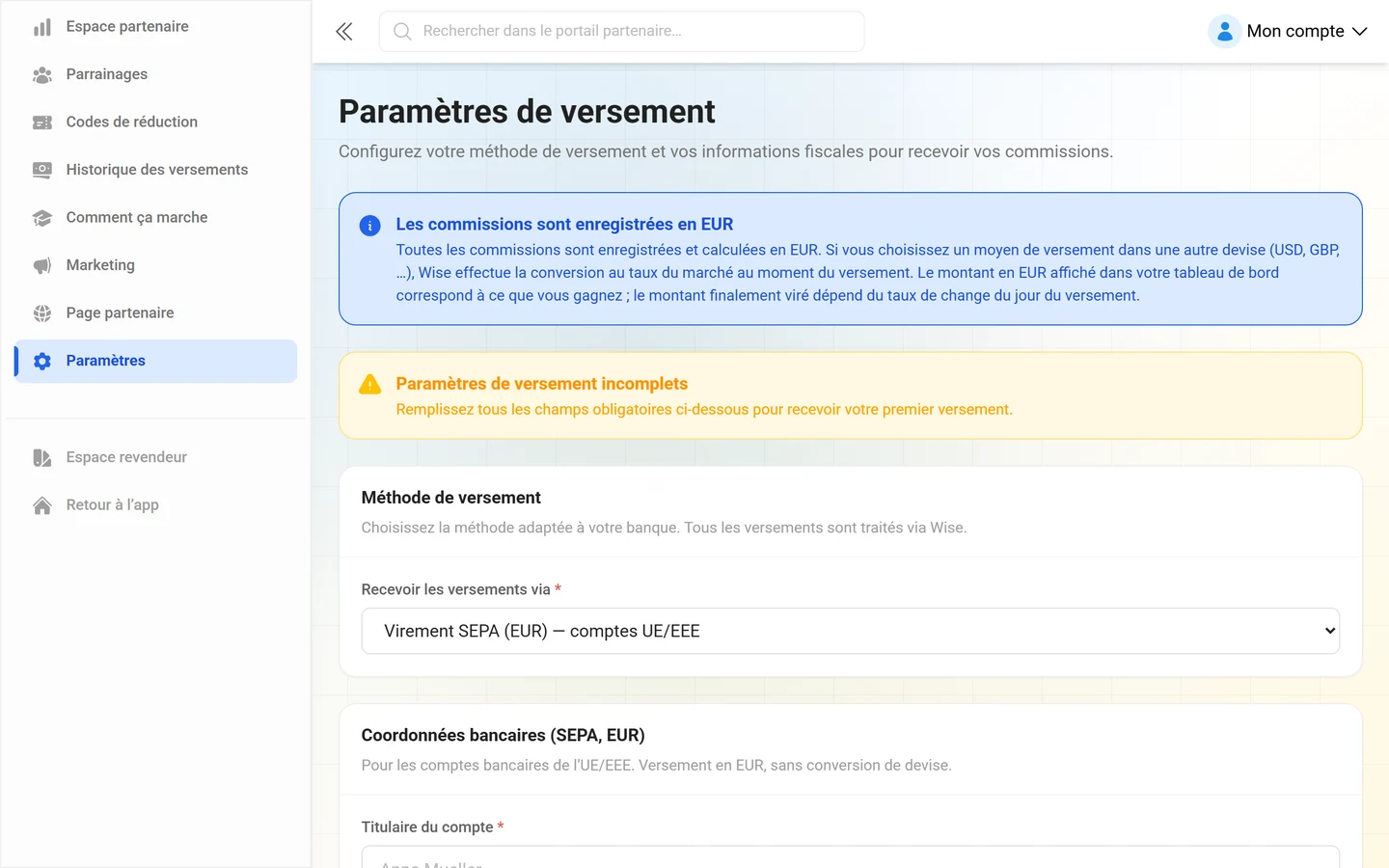Click the Recevoir les versements via label

click(456, 589)
